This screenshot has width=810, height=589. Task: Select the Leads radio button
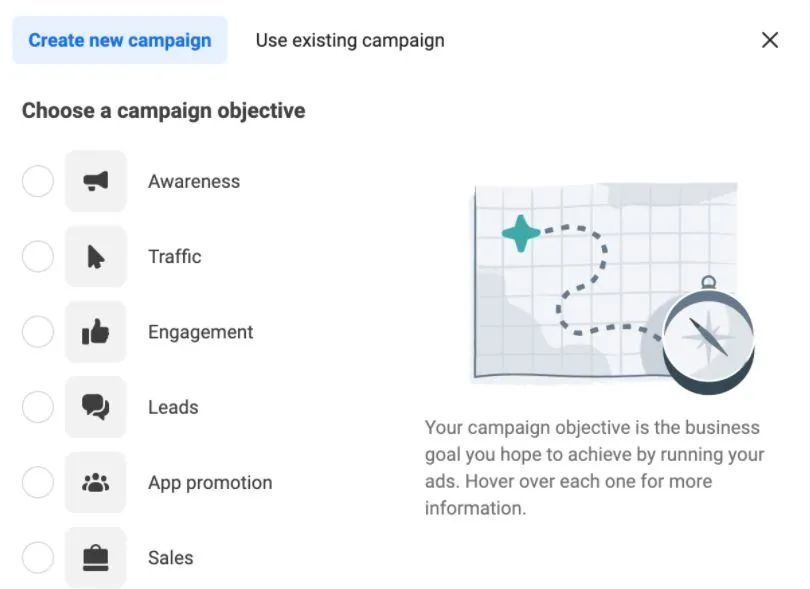(x=38, y=407)
